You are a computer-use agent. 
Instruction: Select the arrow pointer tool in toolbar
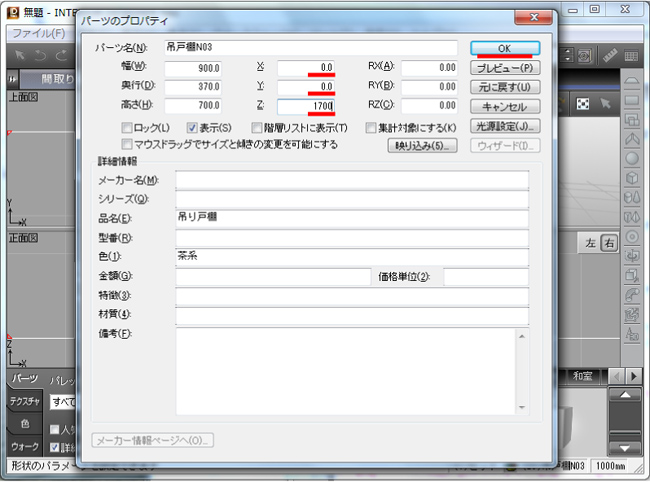tap(18, 54)
